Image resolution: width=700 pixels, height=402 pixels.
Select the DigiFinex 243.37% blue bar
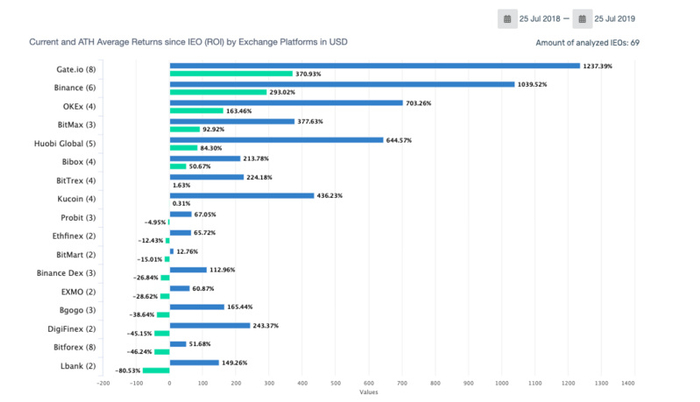[210, 326]
